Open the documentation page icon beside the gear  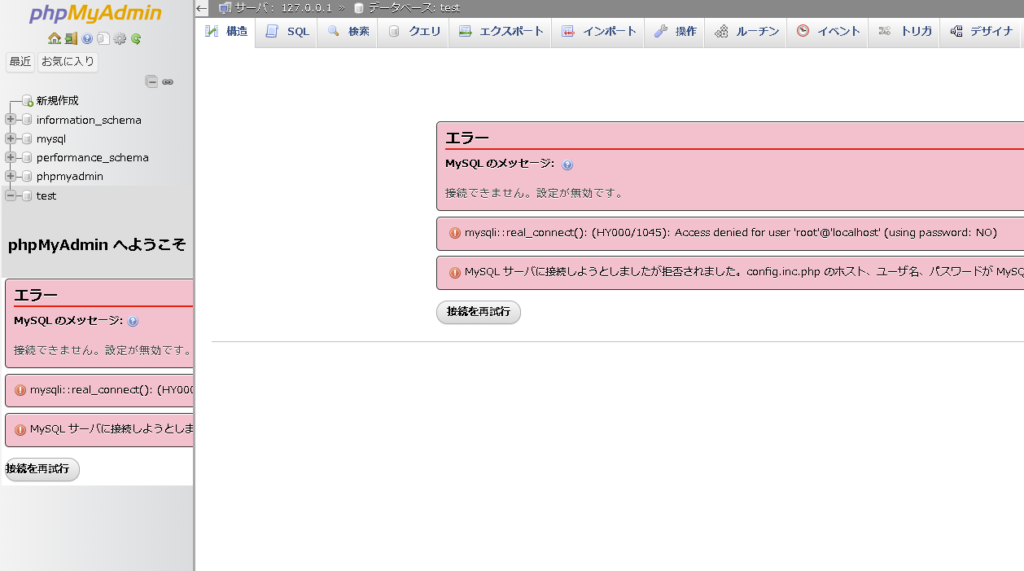click(103, 39)
